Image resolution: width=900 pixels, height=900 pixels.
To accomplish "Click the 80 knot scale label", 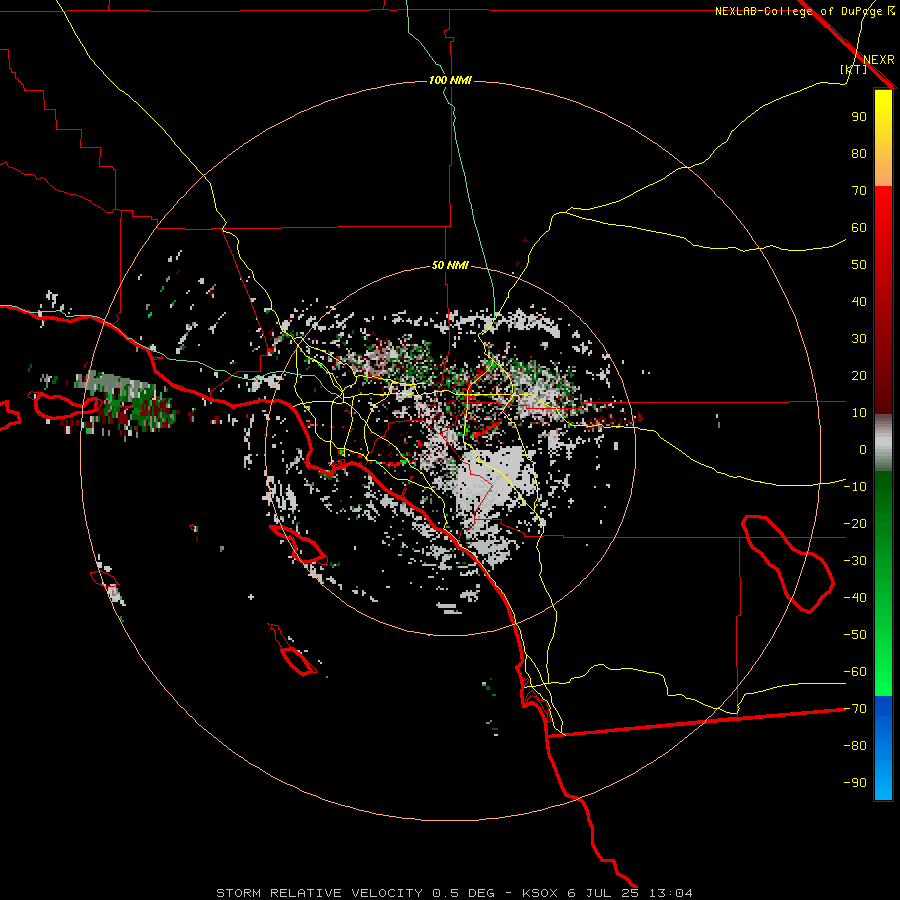I will pyautogui.click(x=859, y=153).
